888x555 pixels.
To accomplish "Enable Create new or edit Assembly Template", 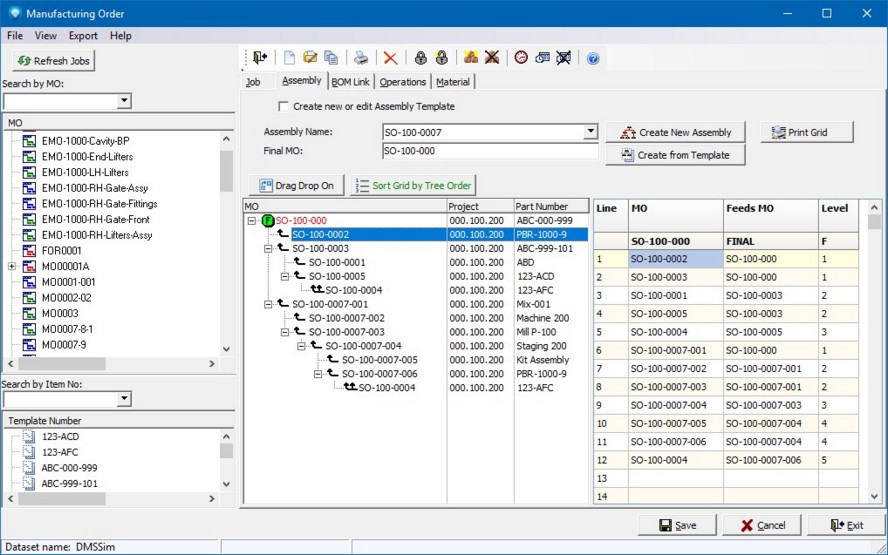I will pyautogui.click(x=284, y=106).
